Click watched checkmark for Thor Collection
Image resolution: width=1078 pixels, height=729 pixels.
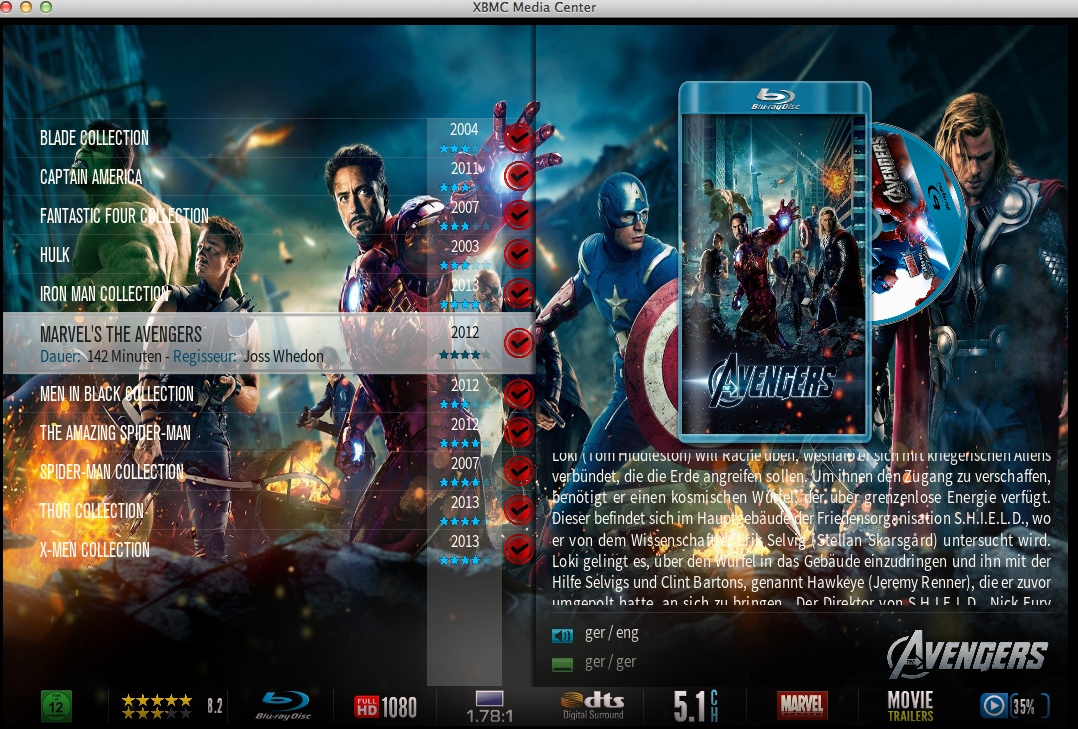click(x=518, y=510)
